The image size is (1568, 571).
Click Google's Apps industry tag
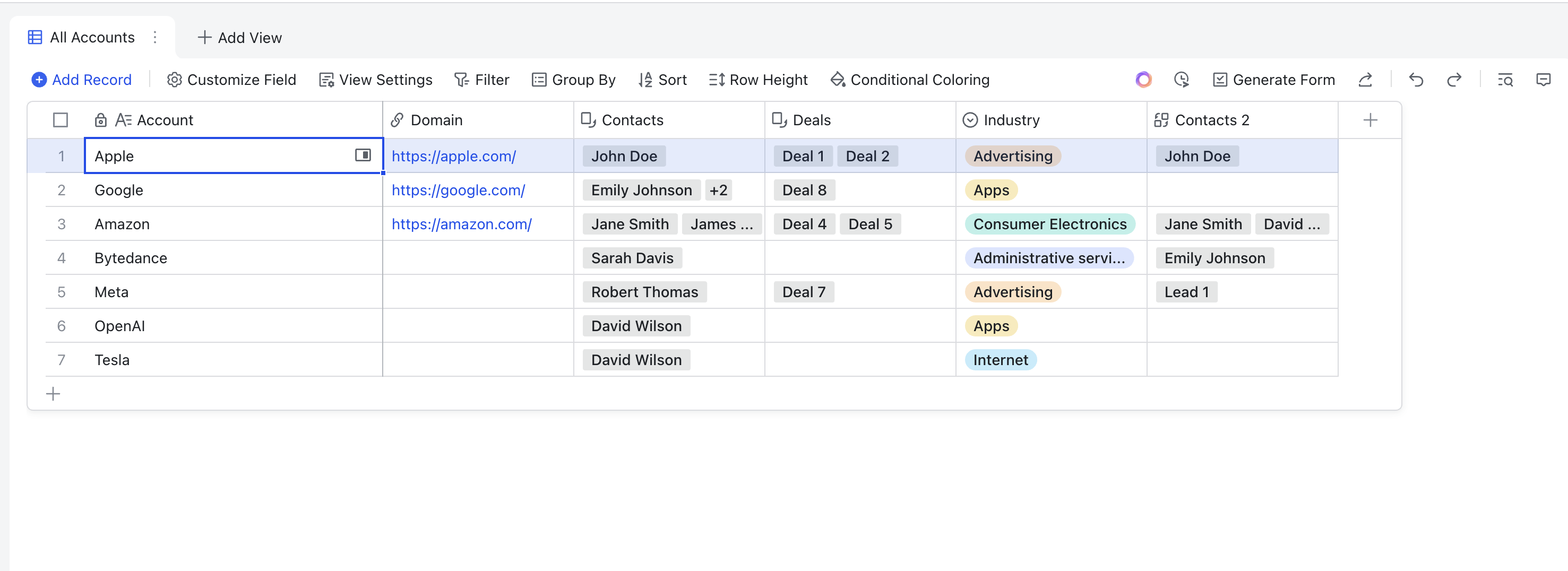pyautogui.click(x=991, y=190)
